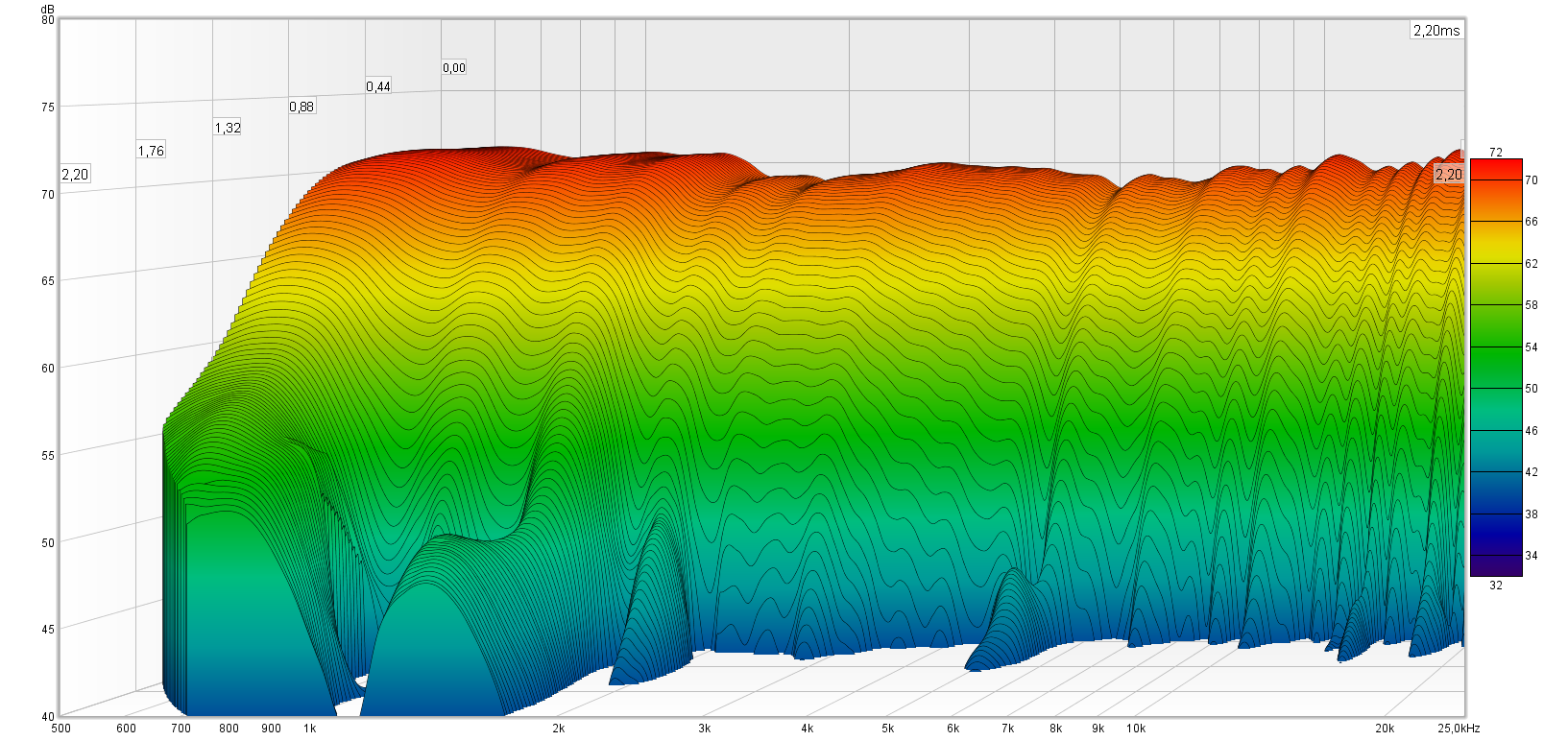Click the dark purple bottom of color scale
This screenshot has width=1568, height=741.
click(x=1496, y=566)
